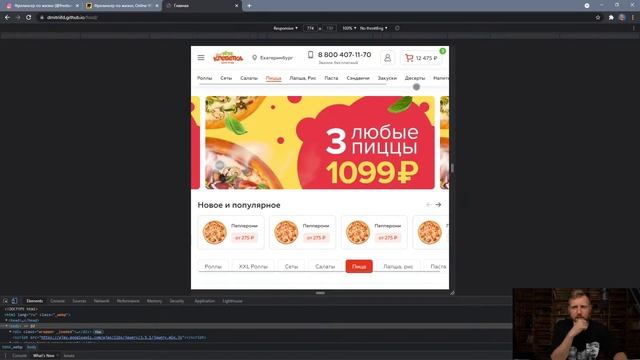Open the What's New drawer tab
640x360 pixels.
pyautogui.click(x=44, y=356)
